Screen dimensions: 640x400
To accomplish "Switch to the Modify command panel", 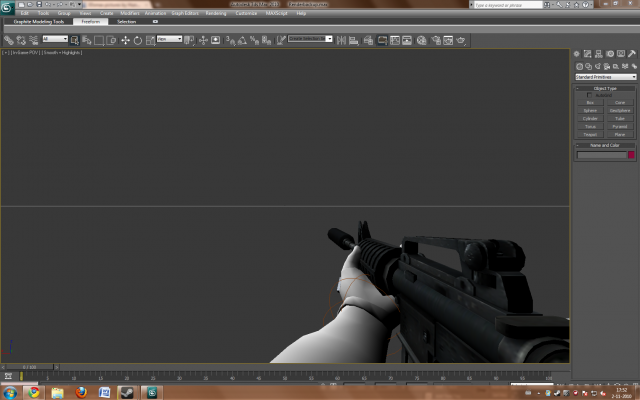I will [587, 54].
